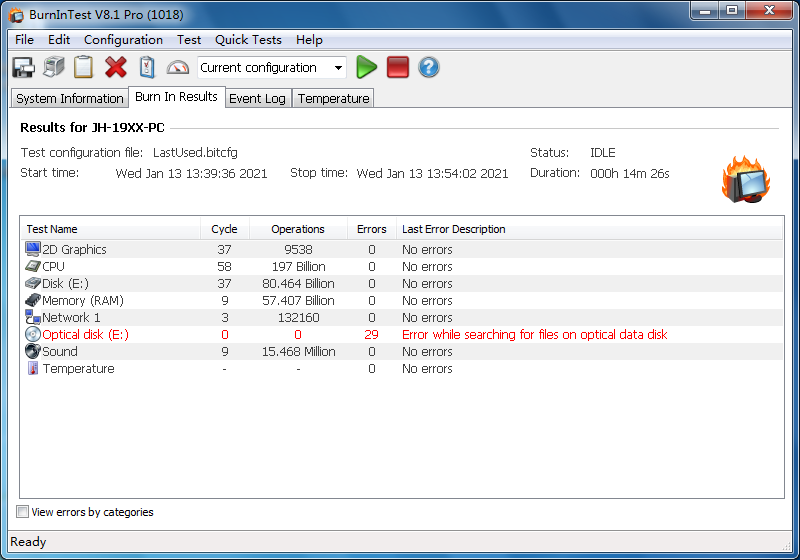Click the duration value 000h 14m 26s
The width and height of the screenshot is (800, 560).
coord(630,173)
